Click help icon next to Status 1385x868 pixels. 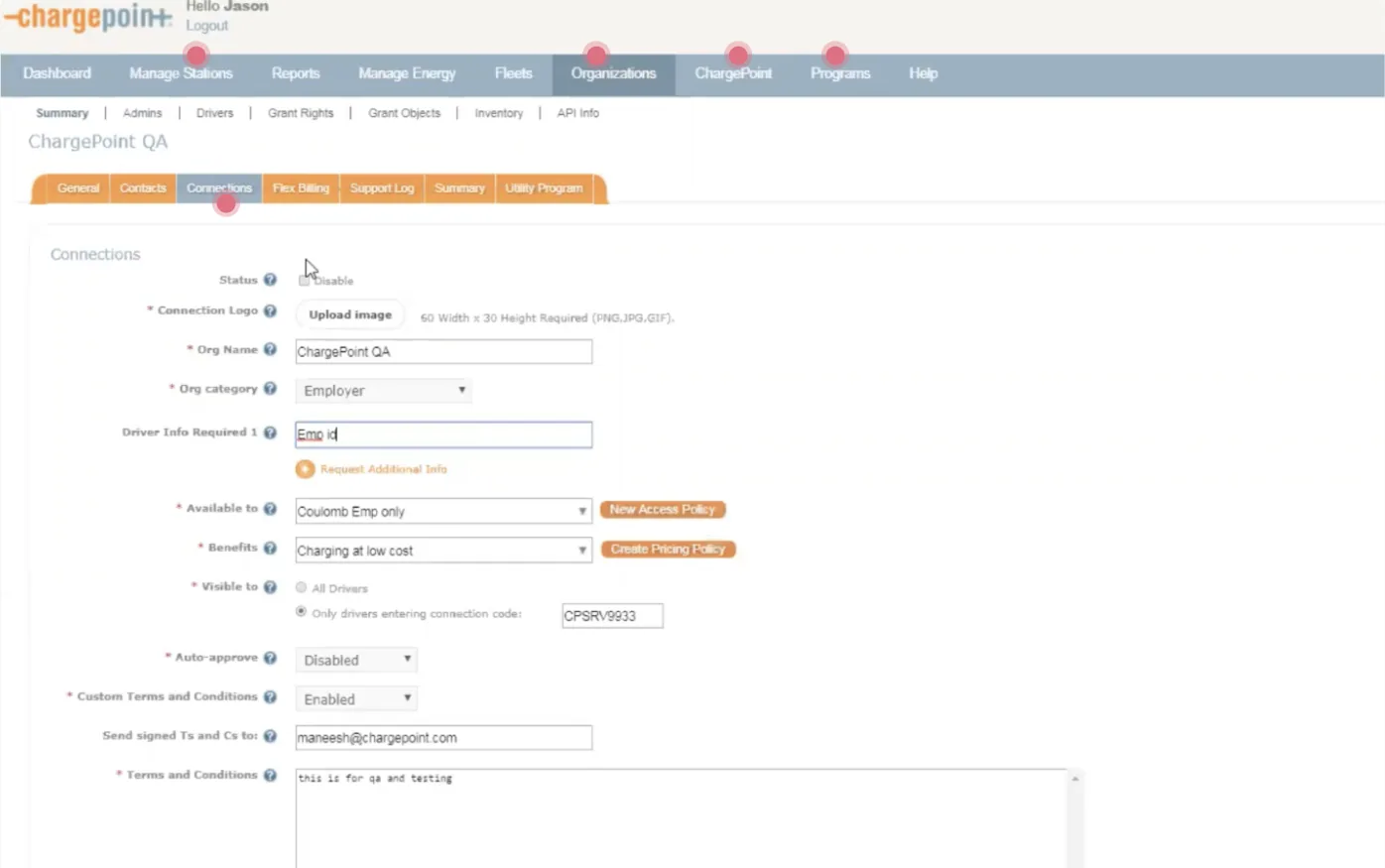tap(270, 280)
